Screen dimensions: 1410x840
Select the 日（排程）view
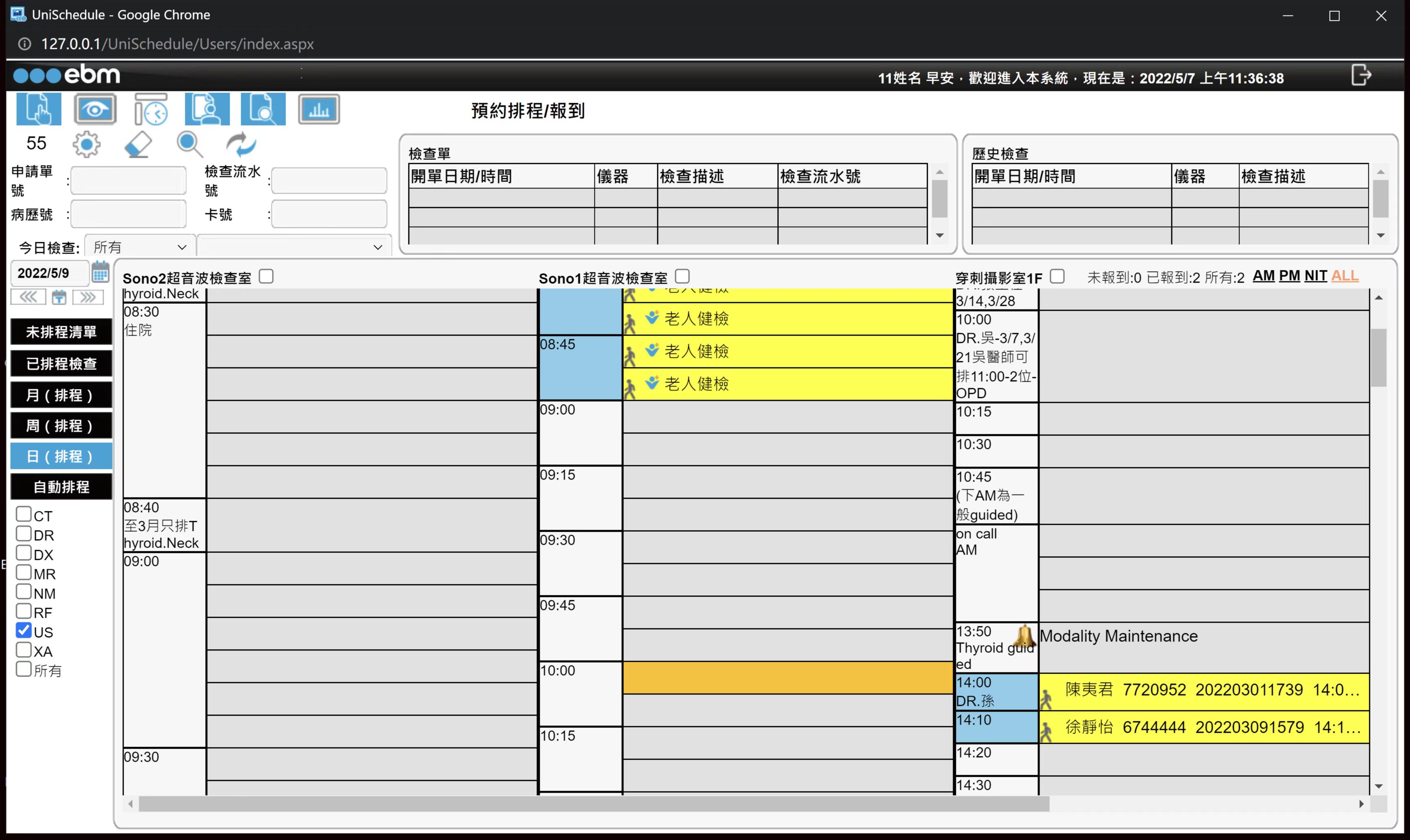(61, 456)
